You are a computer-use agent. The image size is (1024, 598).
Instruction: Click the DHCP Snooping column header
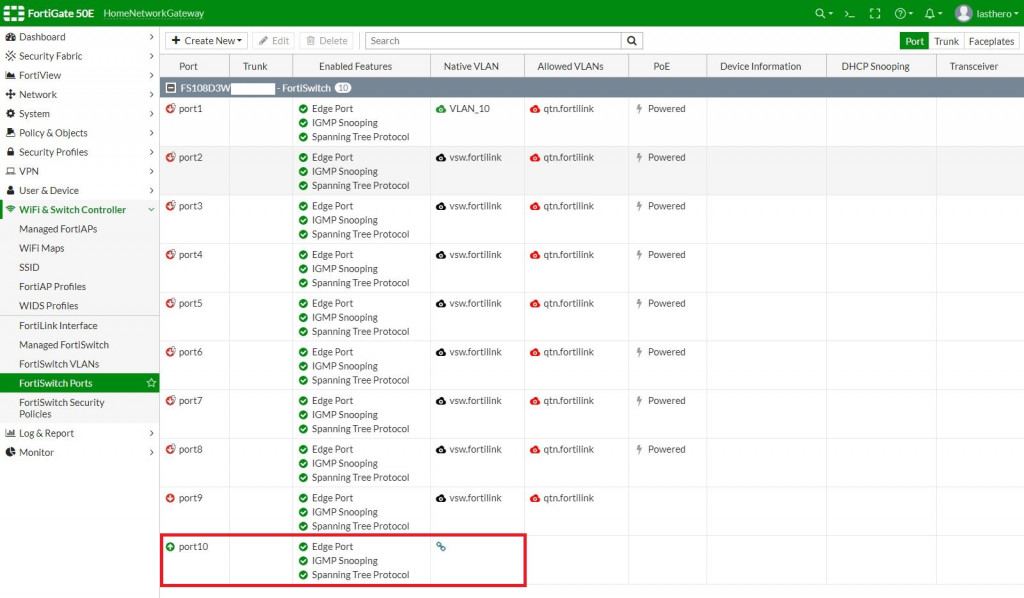tap(881, 66)
